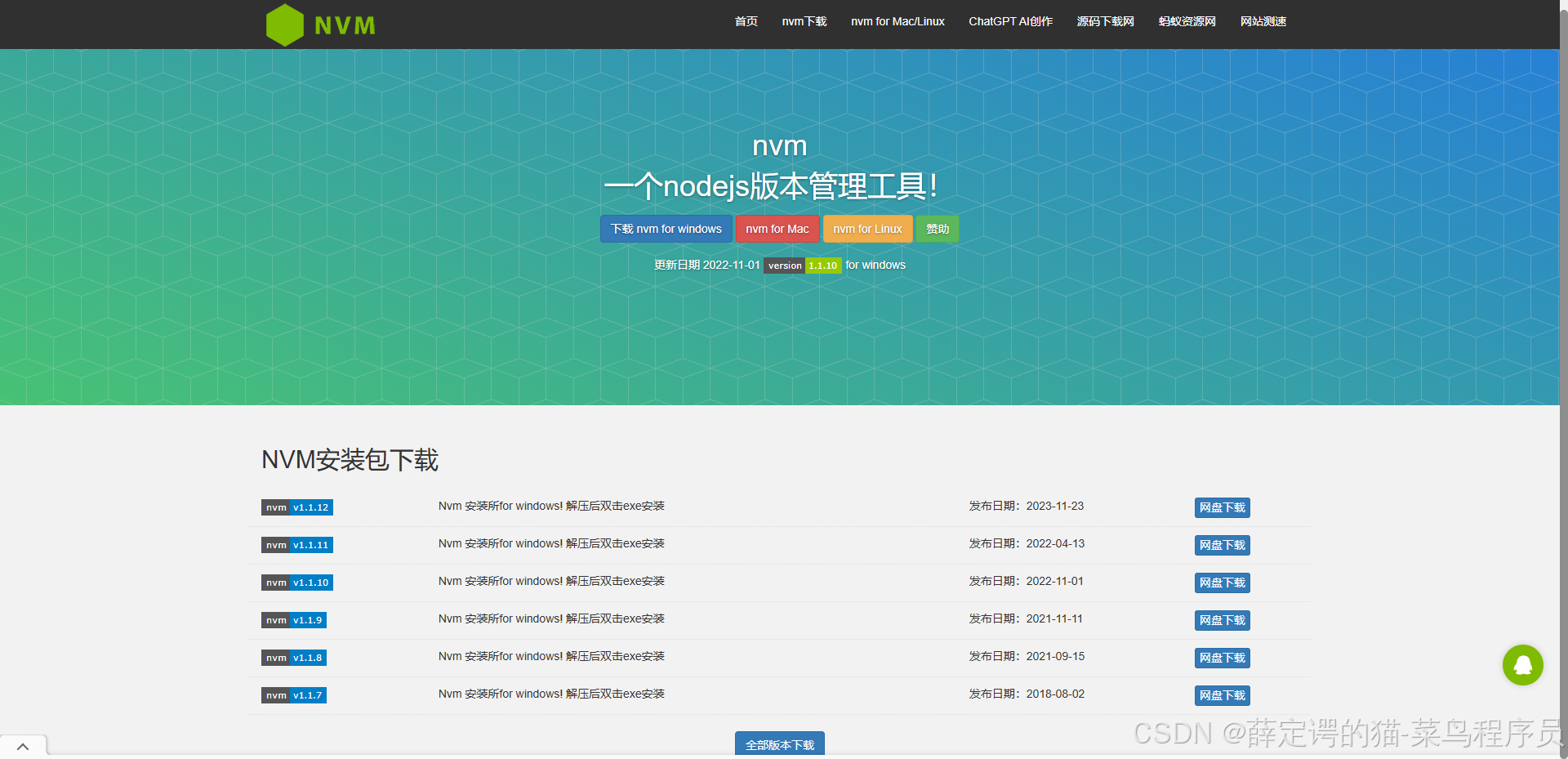Click the nvm v1.1.7 version badge
Viewport: 1568px width, 759px height.
click(293, 695)
